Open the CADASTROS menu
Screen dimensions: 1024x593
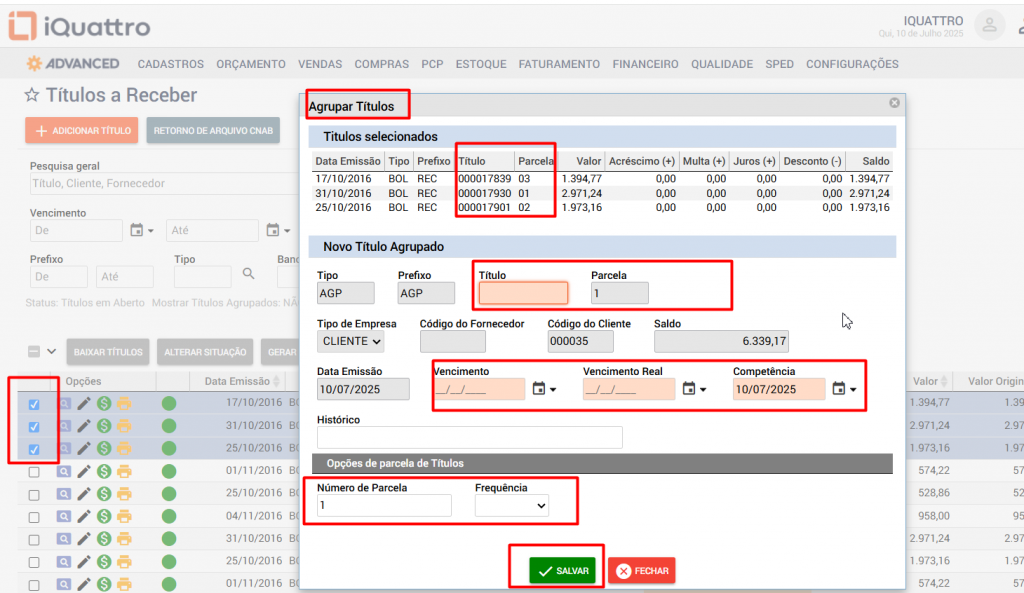coord(170,64)
